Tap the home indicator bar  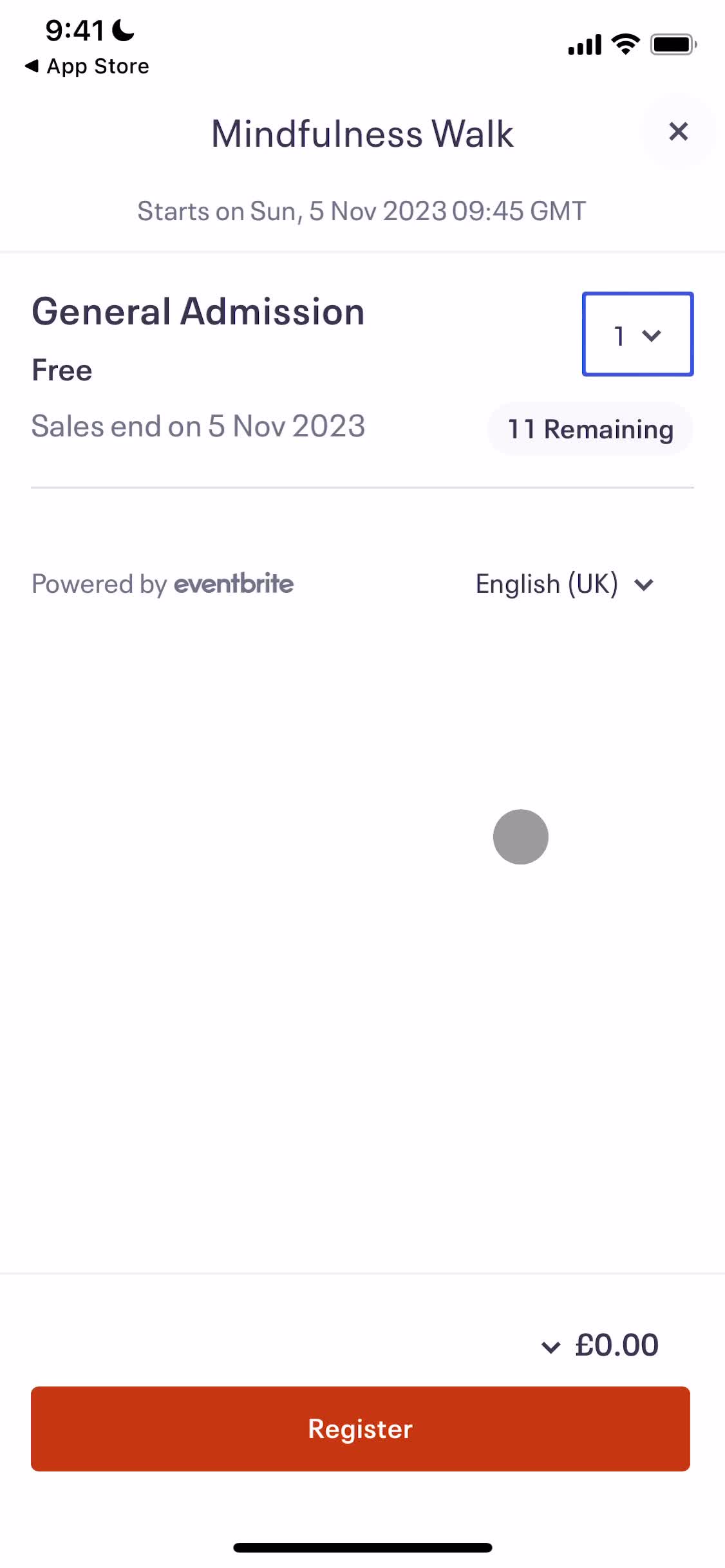point(362,1547)
